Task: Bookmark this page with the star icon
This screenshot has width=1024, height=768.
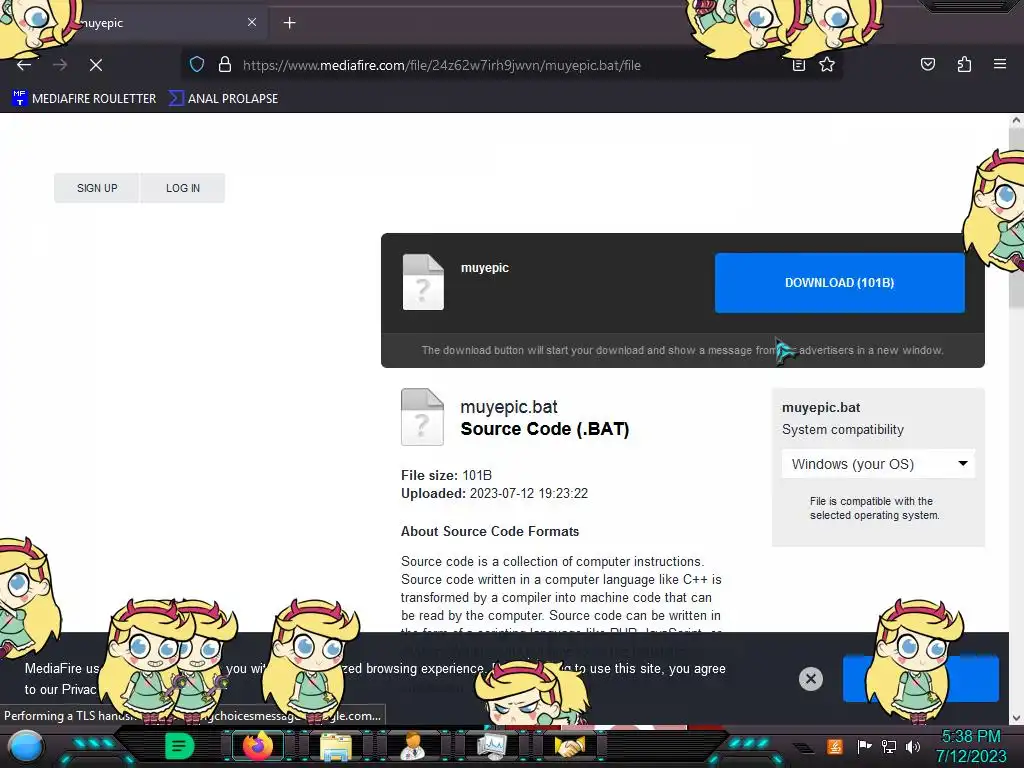Action: pyautogui.click(x=827, y=65)
